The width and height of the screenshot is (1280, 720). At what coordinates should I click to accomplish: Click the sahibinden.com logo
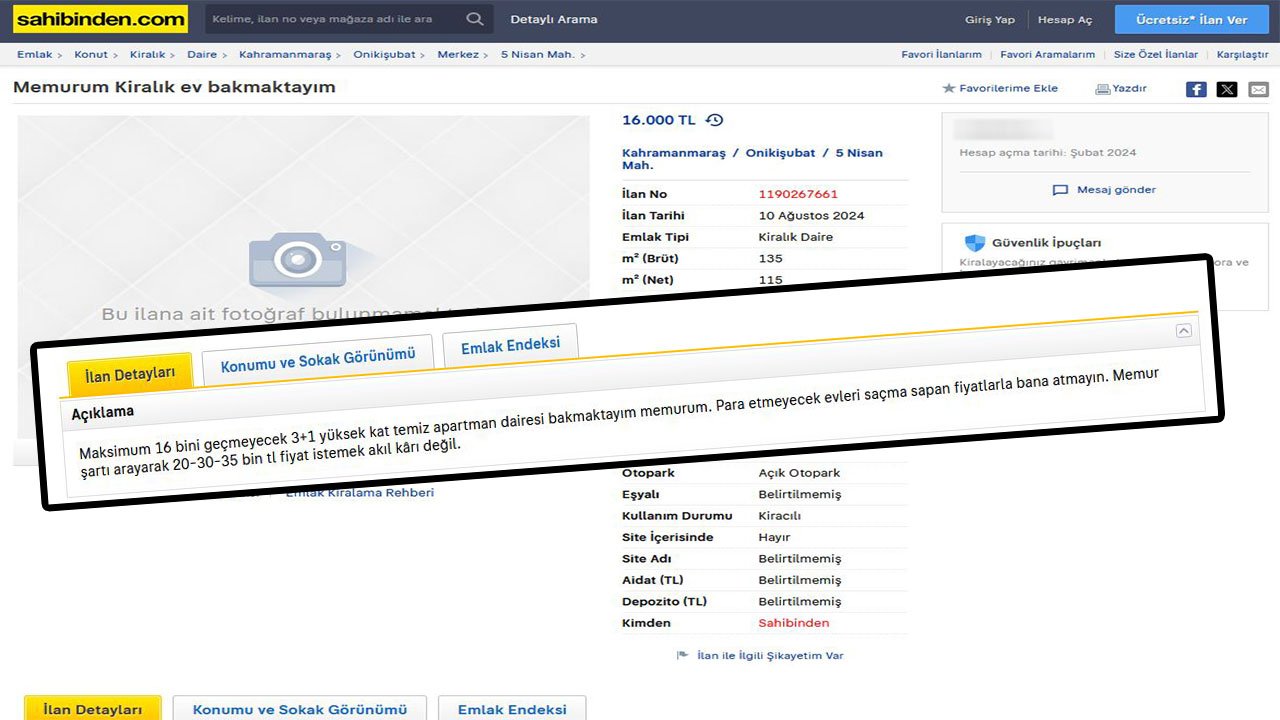pyautogui.click(x=101, y=19)
